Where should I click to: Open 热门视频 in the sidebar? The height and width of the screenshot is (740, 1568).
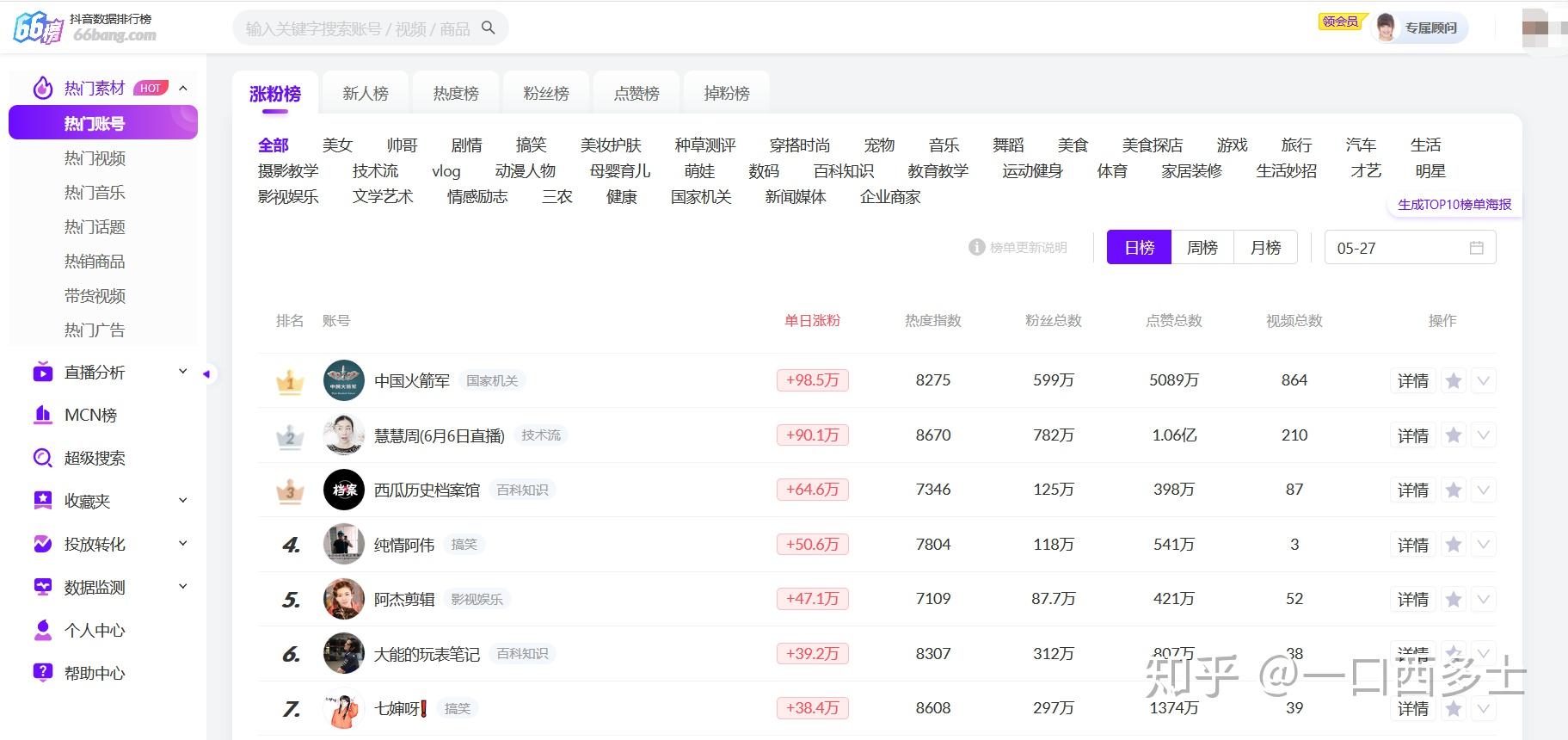pos(95,158)
